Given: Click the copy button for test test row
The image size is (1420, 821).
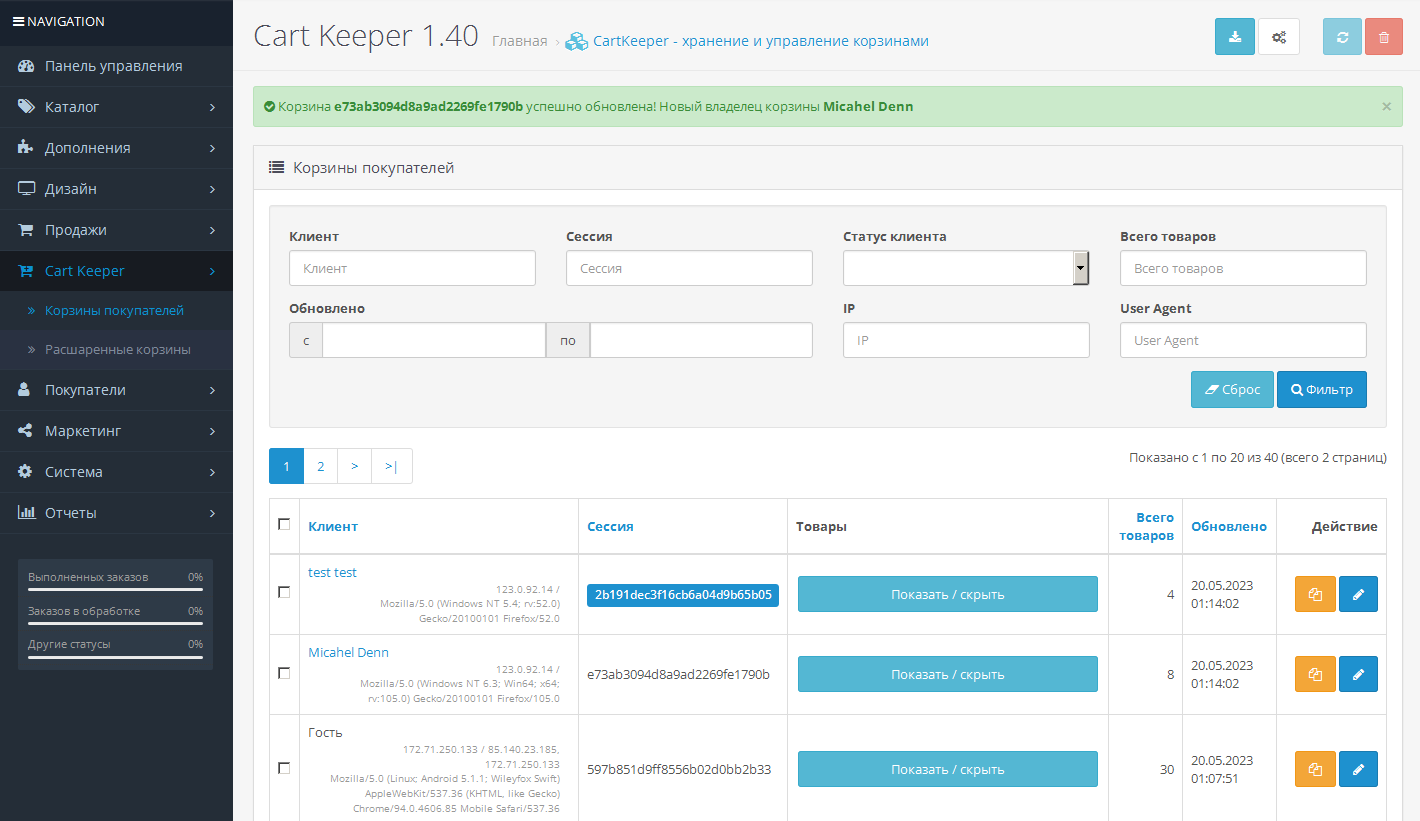Looking at the screenshot, I should pyautogui.click(x=1315, y=594).
